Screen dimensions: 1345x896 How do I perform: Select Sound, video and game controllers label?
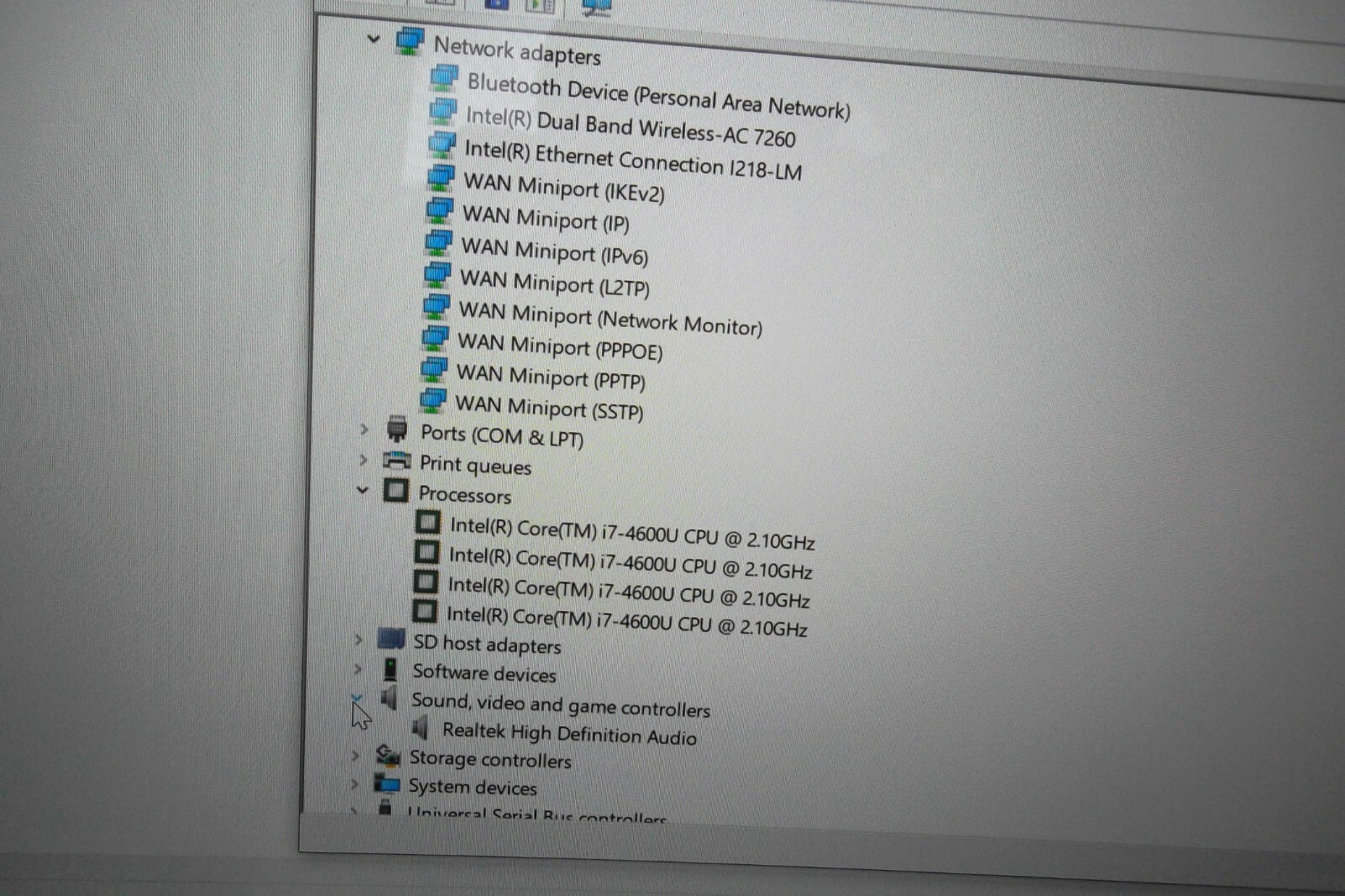561,705
